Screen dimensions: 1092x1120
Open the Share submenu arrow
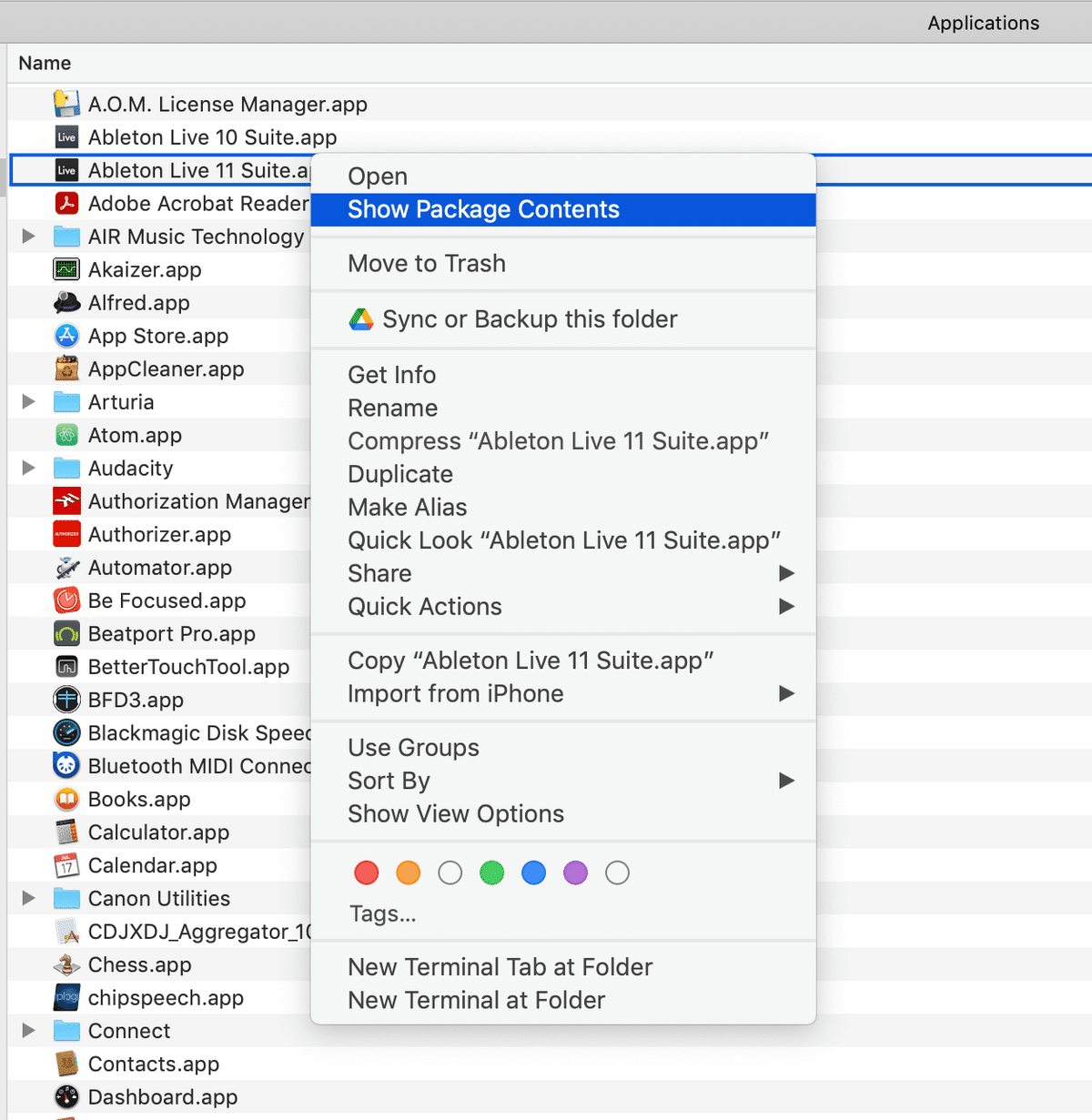787,573
